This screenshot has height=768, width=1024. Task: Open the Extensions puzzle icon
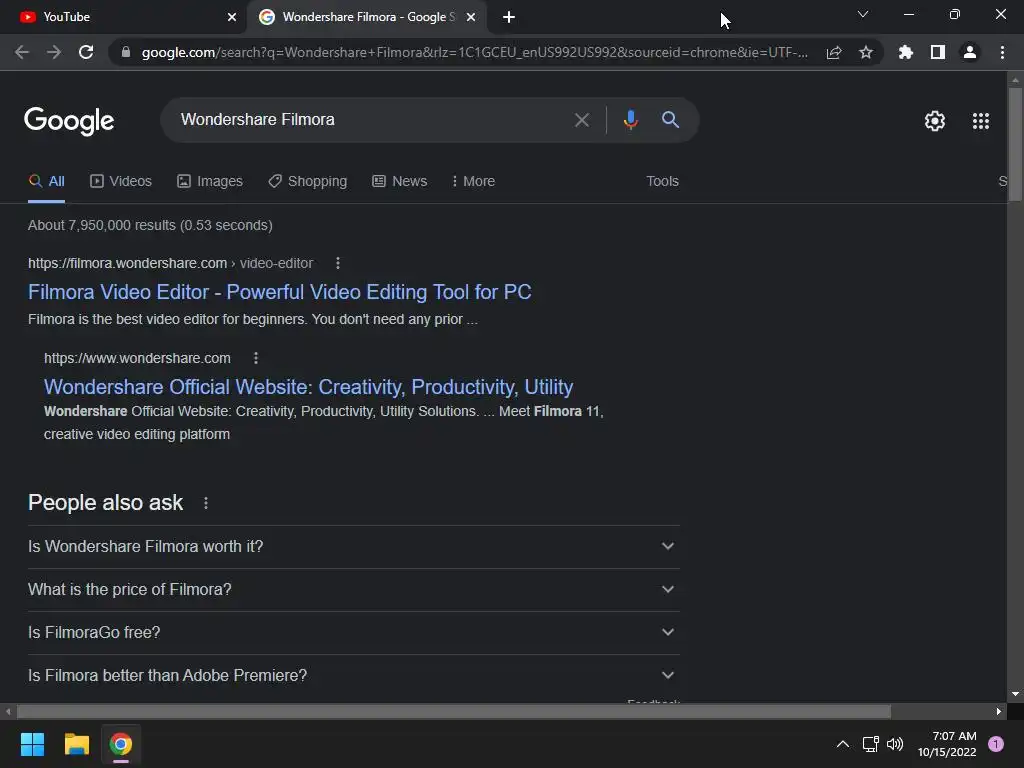[x=905, y=52]
